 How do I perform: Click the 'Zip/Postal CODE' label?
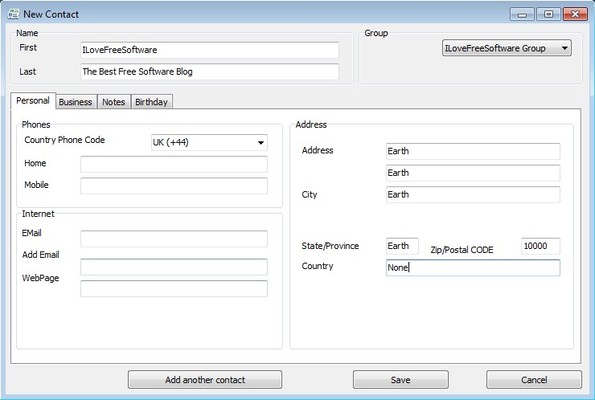point(462,250)
